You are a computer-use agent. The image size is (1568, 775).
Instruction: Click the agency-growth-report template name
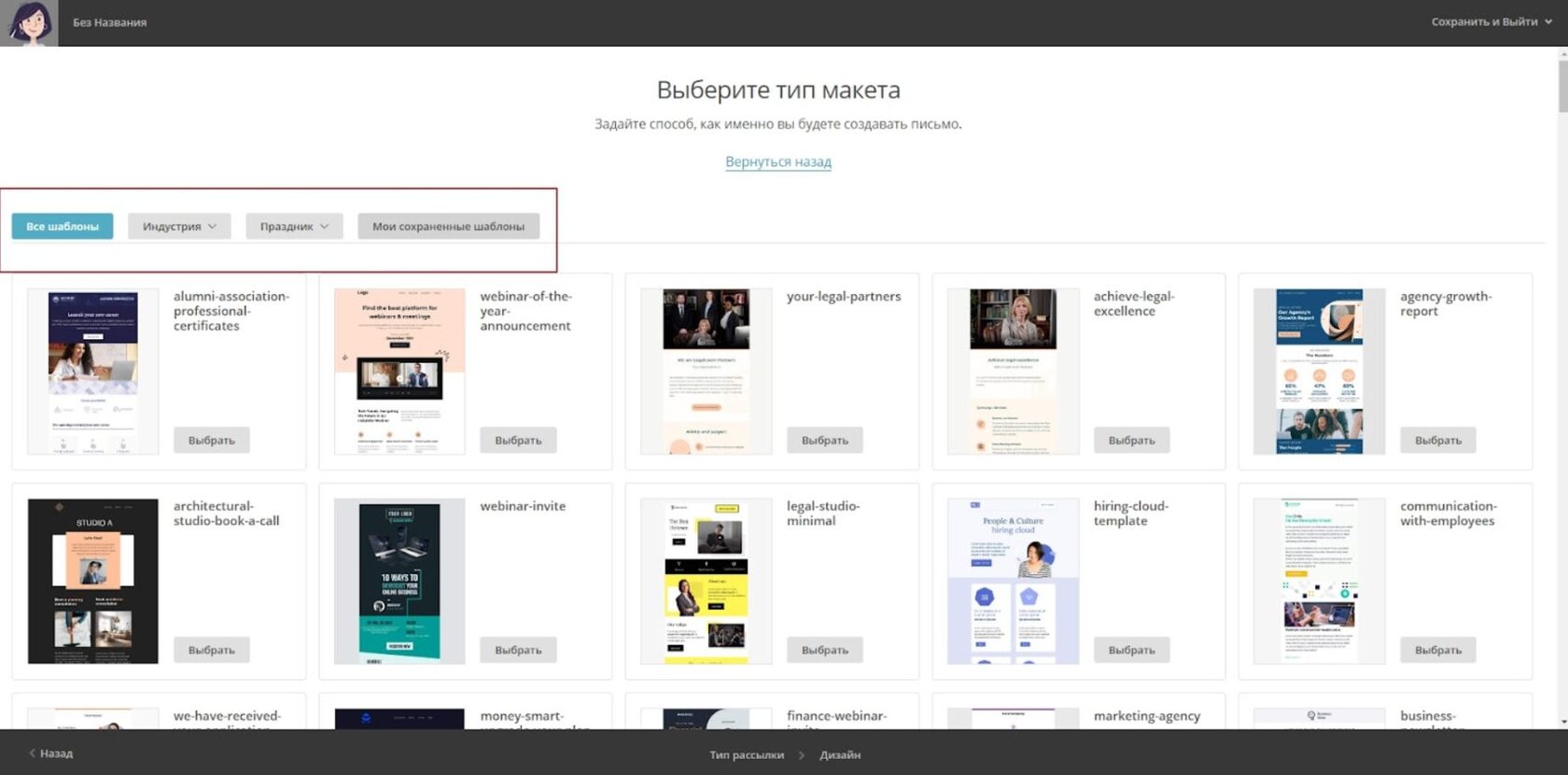[x=1446, y=303]
